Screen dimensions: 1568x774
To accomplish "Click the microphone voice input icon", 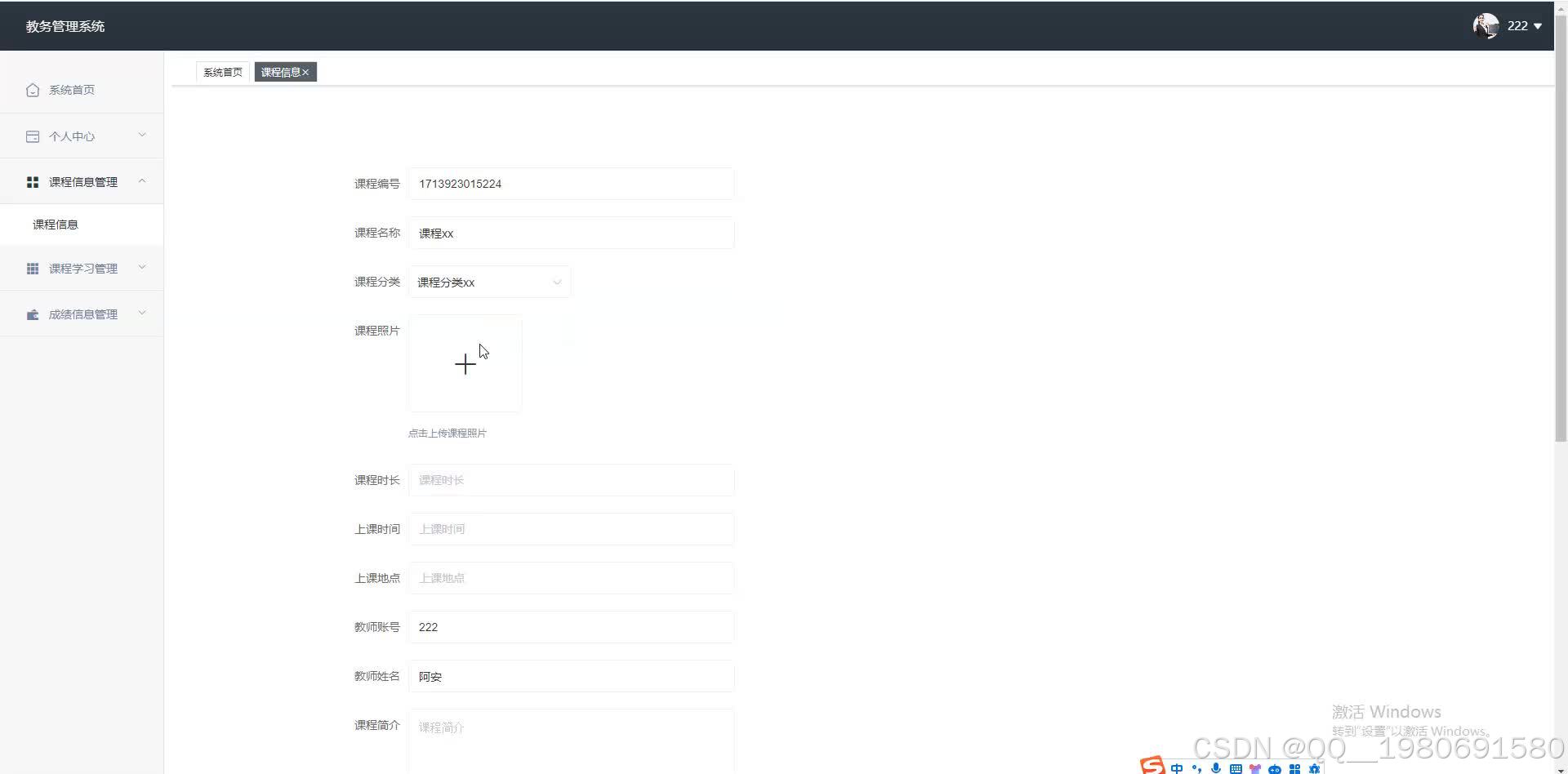I will point(1216,768).
